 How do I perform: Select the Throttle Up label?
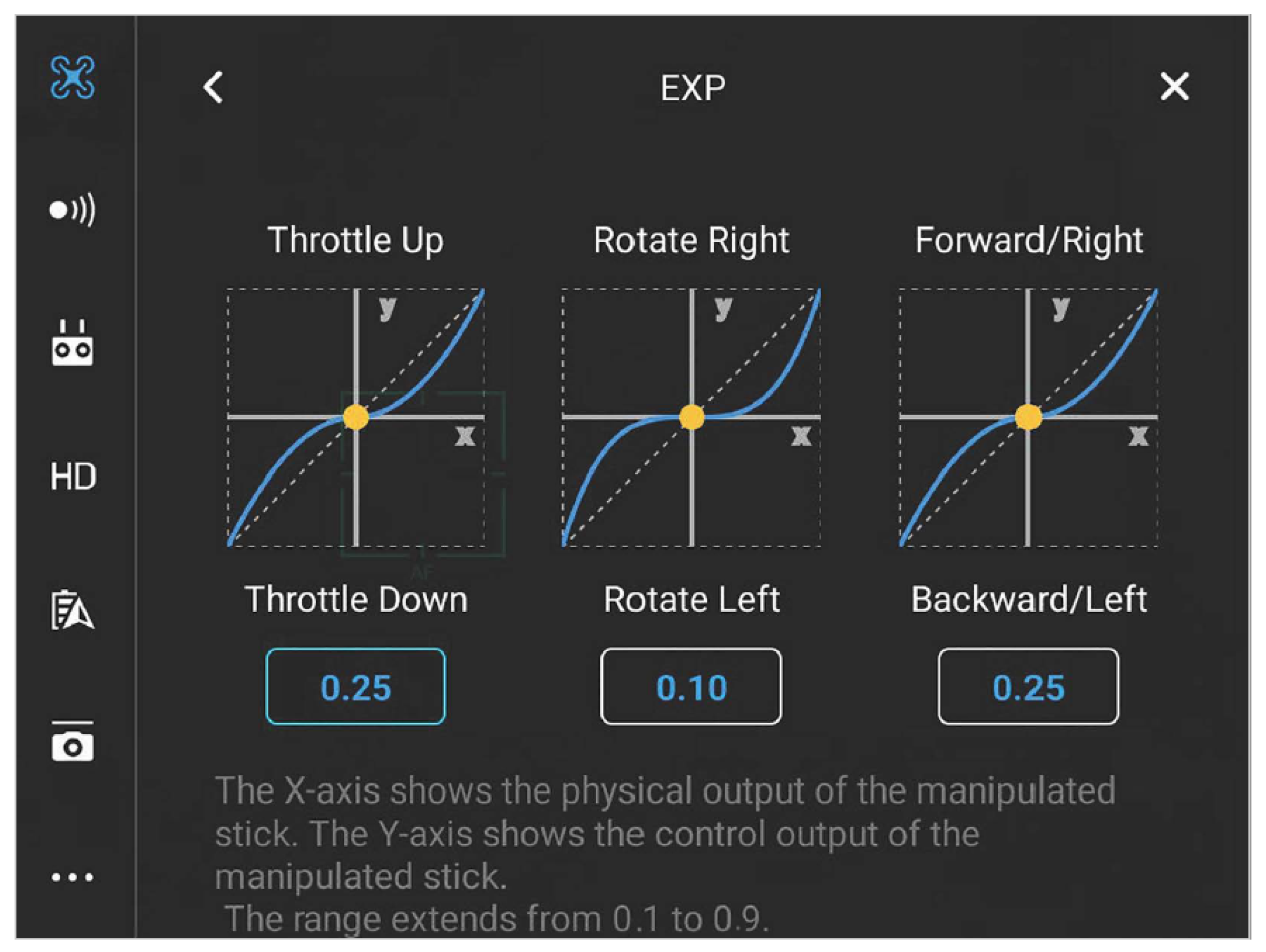(x=355, y=240)
